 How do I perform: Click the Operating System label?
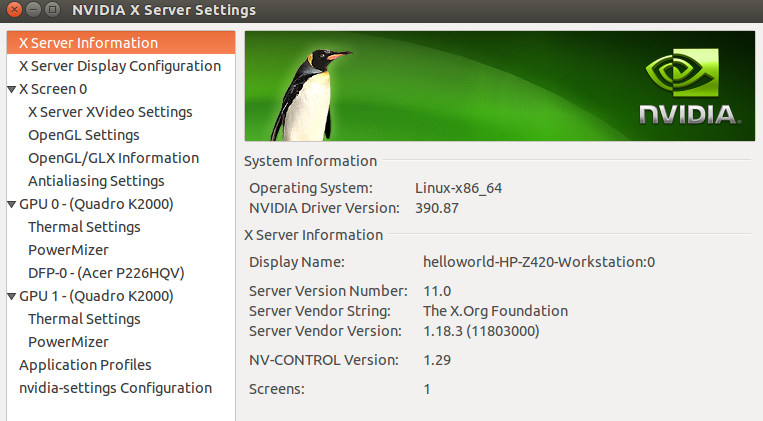pos(311,188)
